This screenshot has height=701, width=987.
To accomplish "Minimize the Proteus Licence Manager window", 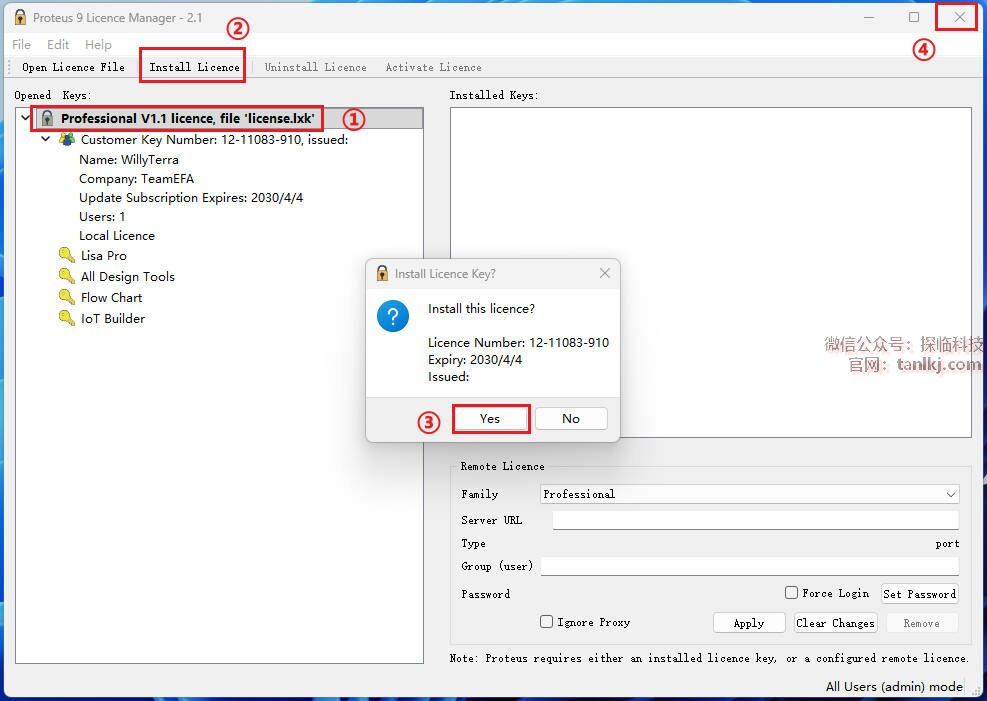I will tap(869, 17).
